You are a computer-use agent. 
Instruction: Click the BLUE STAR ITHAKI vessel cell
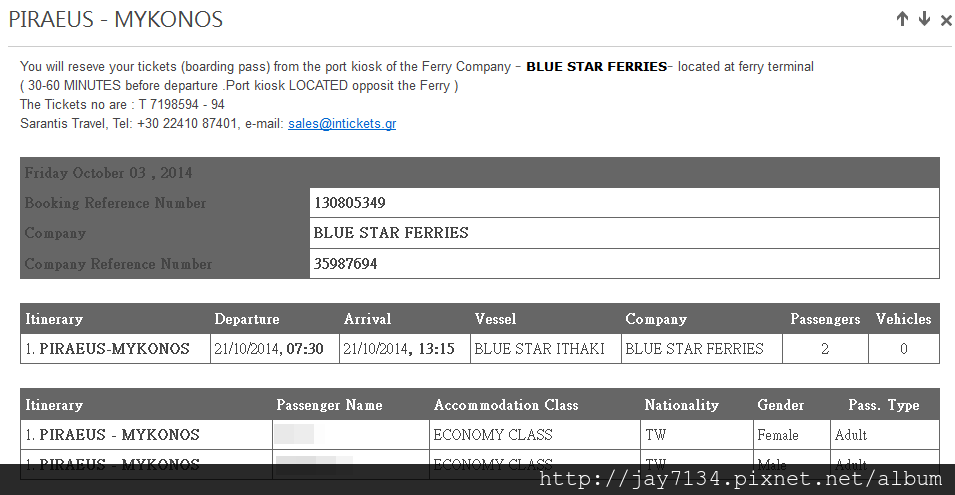click(546, 349)
